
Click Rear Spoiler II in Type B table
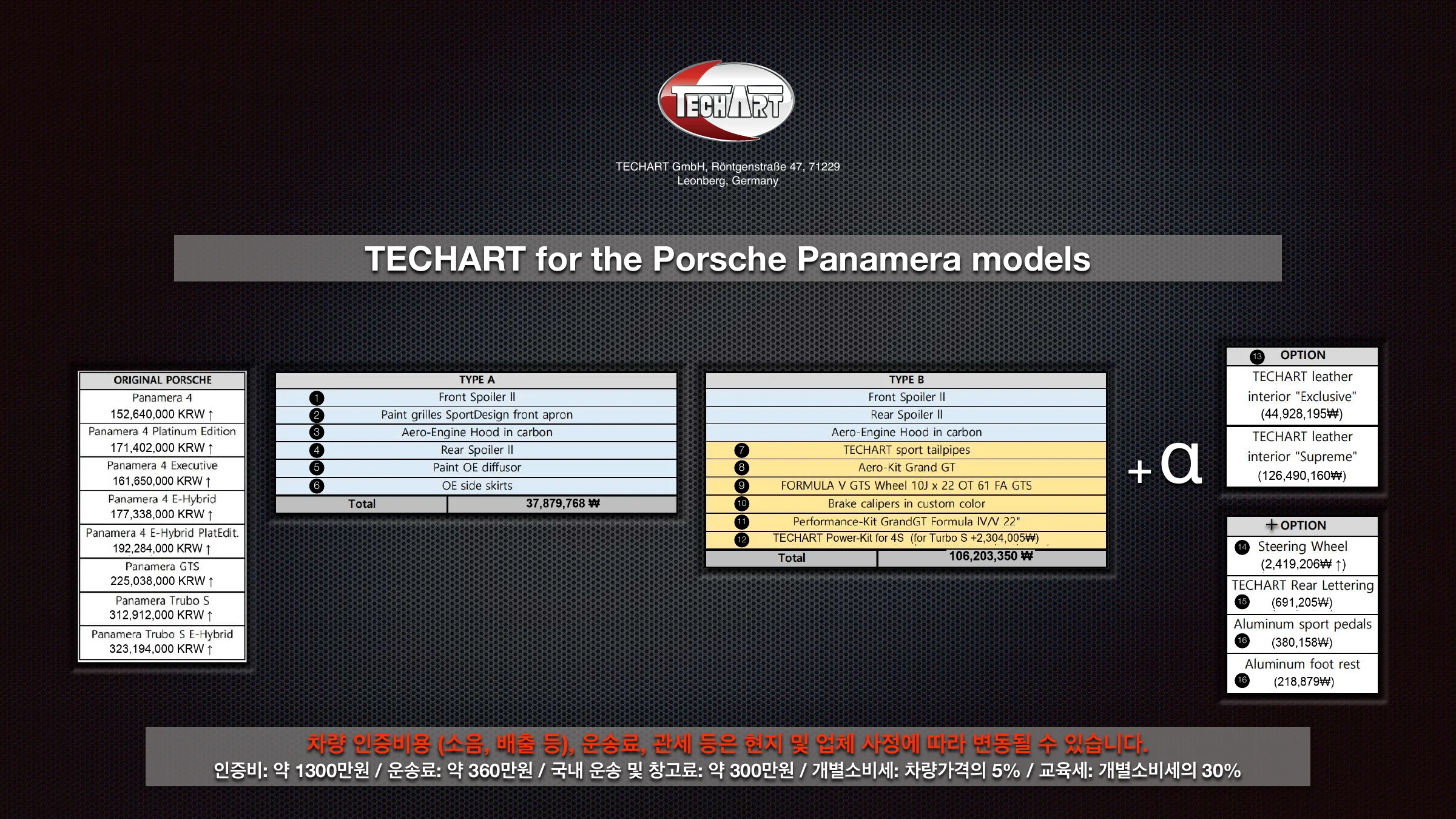tap(906, 415)
